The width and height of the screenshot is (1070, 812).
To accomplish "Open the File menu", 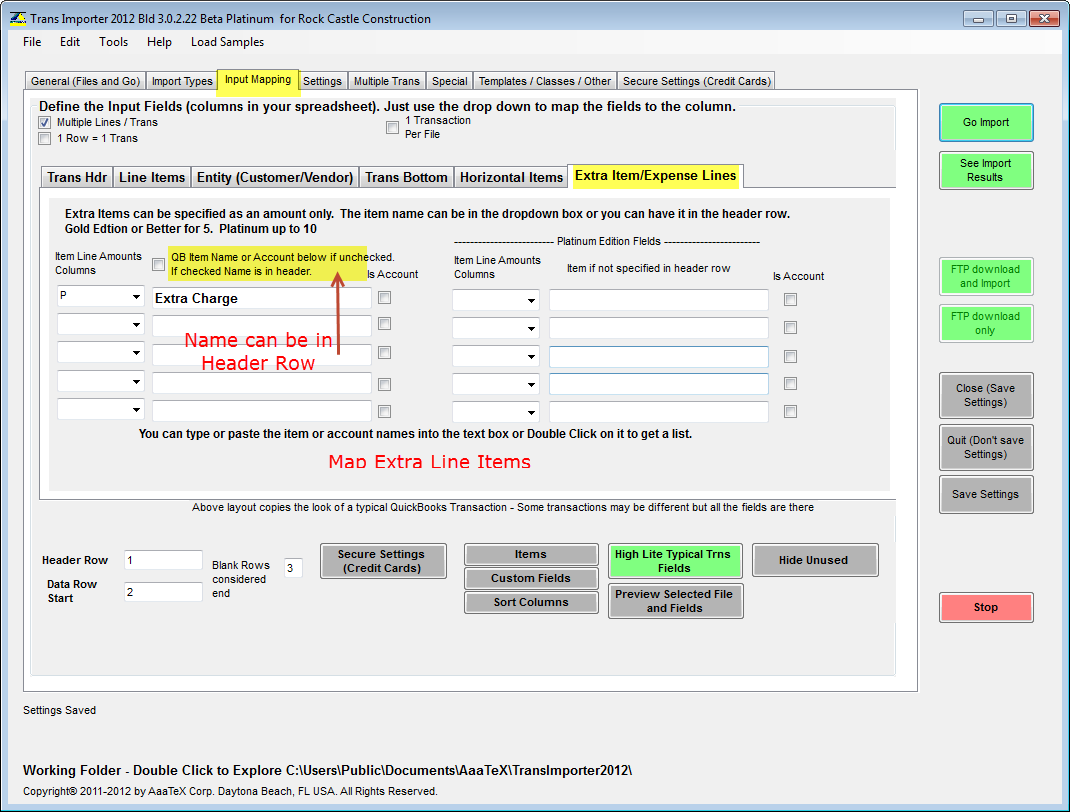I will (32, 42).
